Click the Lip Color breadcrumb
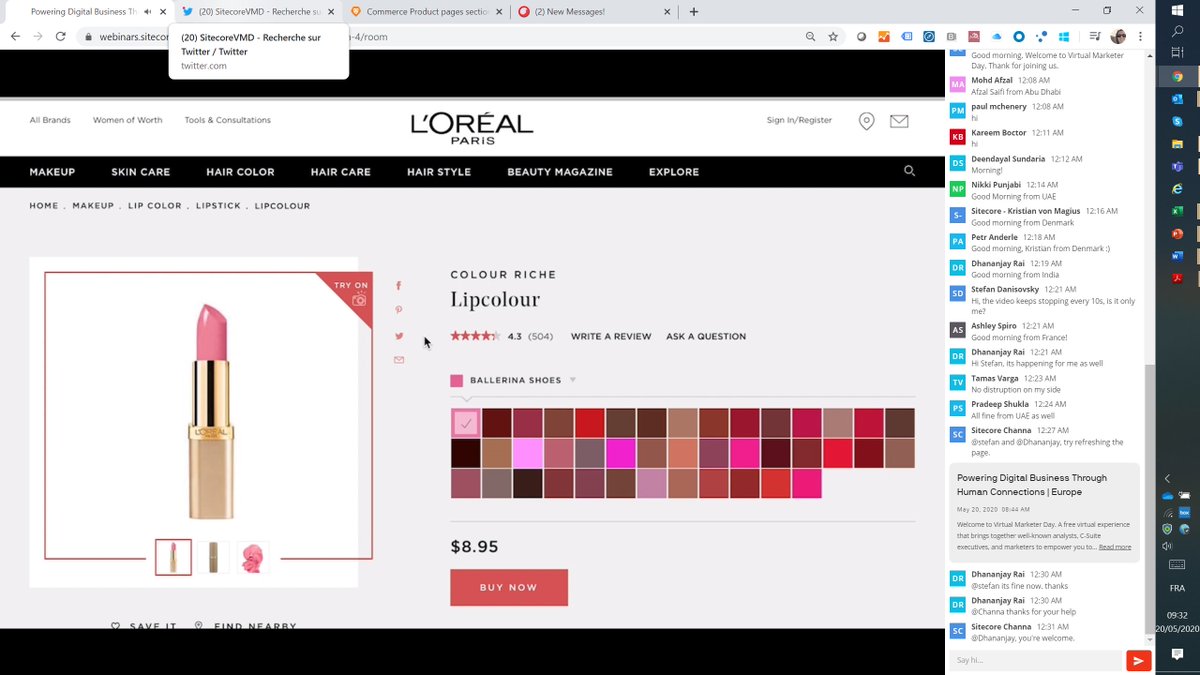 155,206
